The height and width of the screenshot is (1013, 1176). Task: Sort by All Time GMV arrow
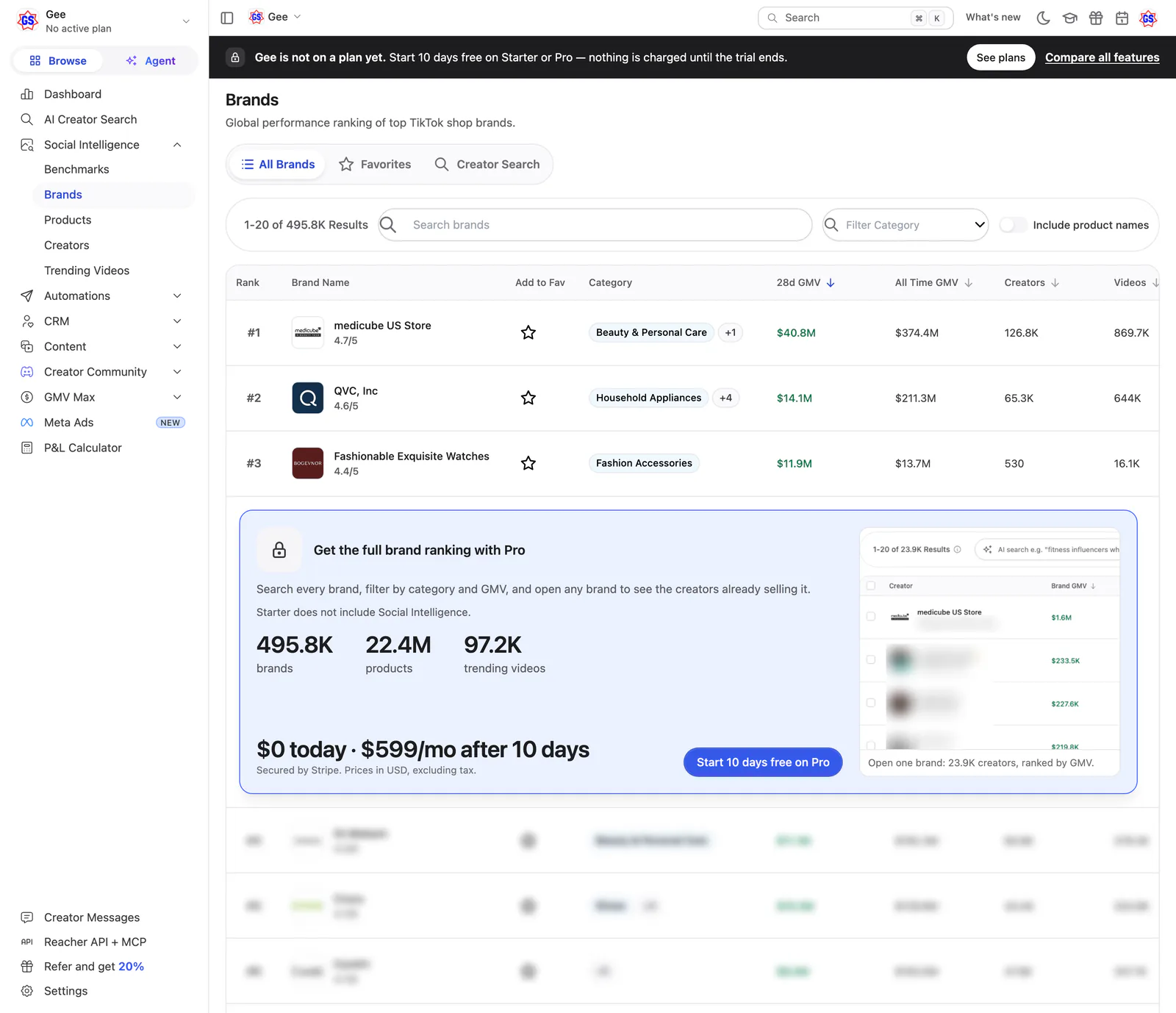coord(969,282)
